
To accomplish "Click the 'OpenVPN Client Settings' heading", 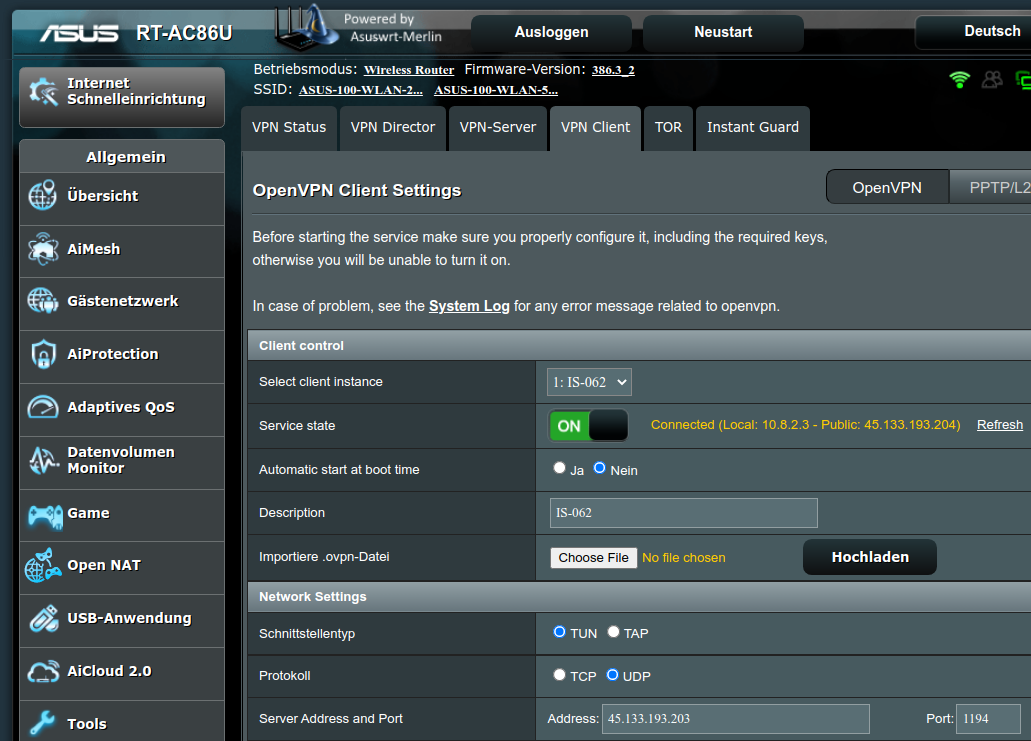I will click(357, 191).
